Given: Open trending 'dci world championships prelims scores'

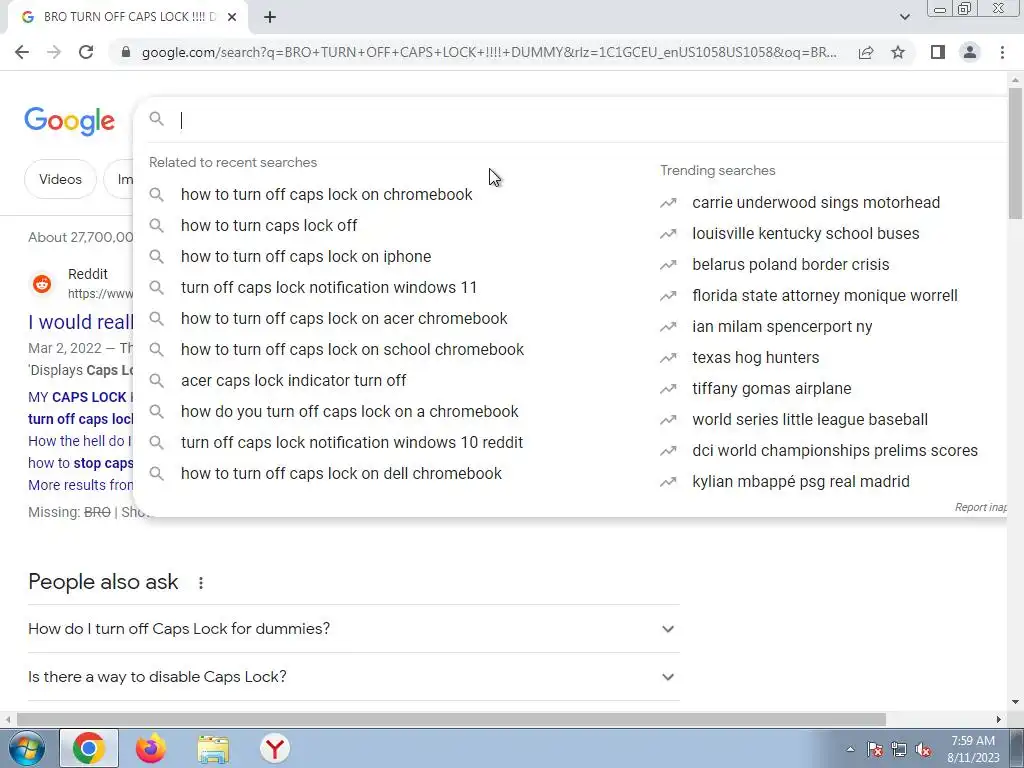Looking at the screenshot, I should pyautogui.click(x=835, y=451).
